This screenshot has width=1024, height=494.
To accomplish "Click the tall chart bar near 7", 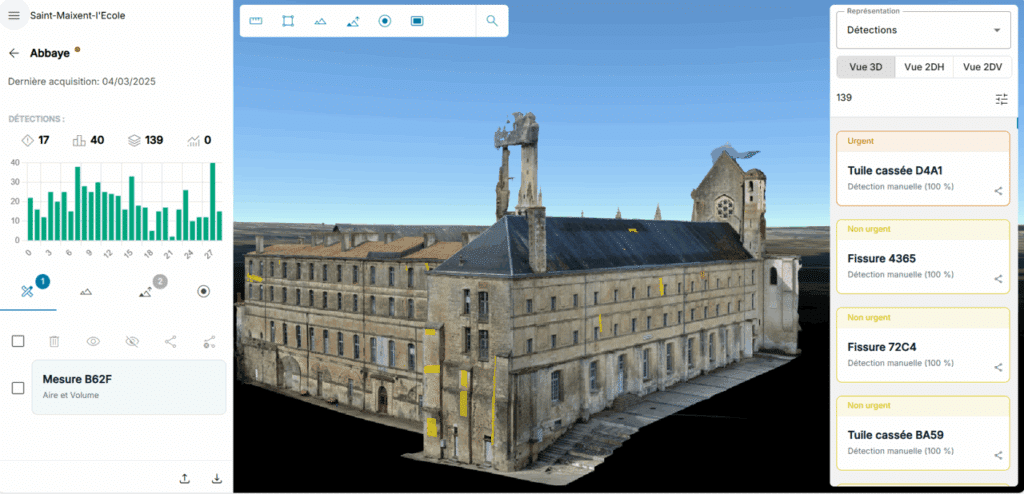I will pyautogui.click(x=77, y=203).
